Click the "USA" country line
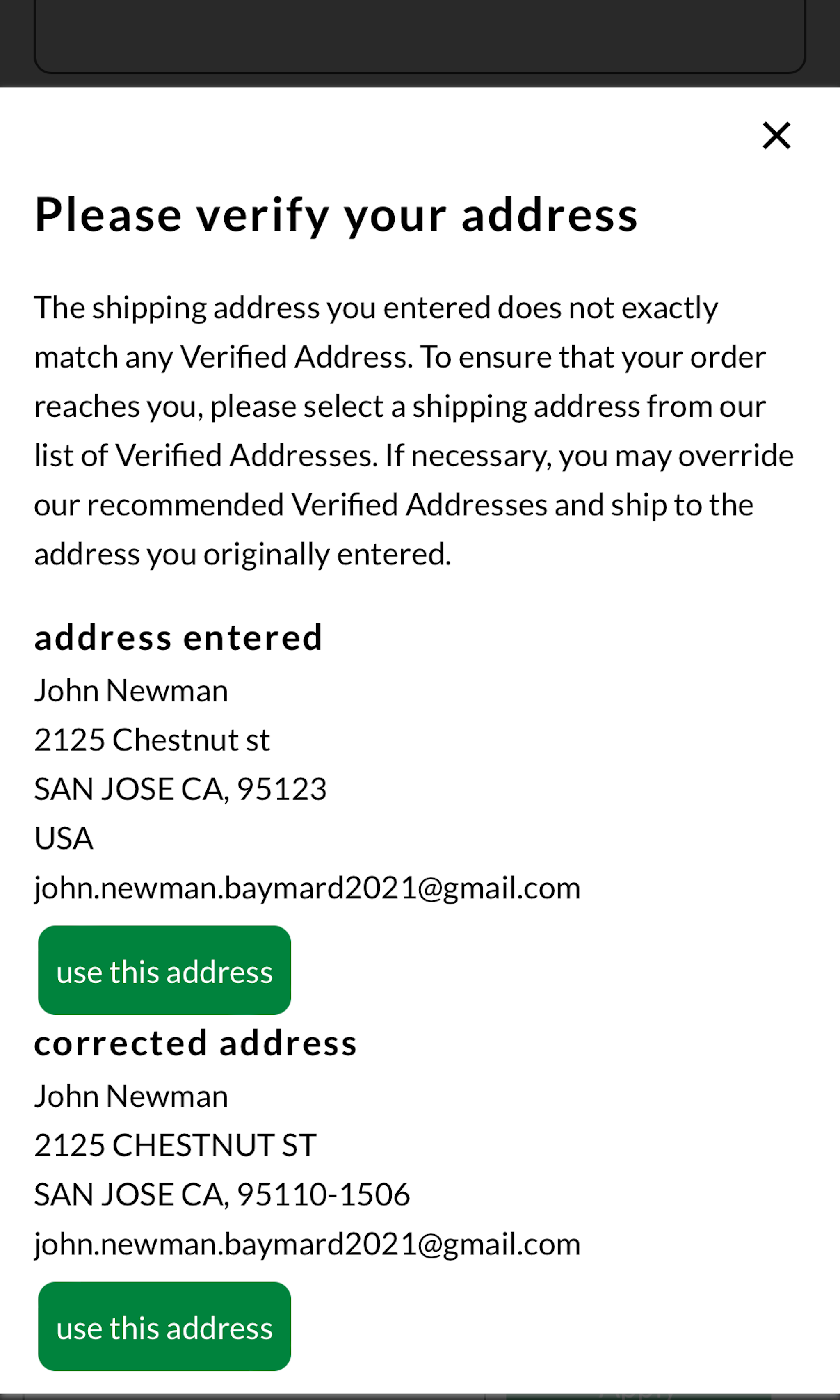 click(x=64, y=838)
